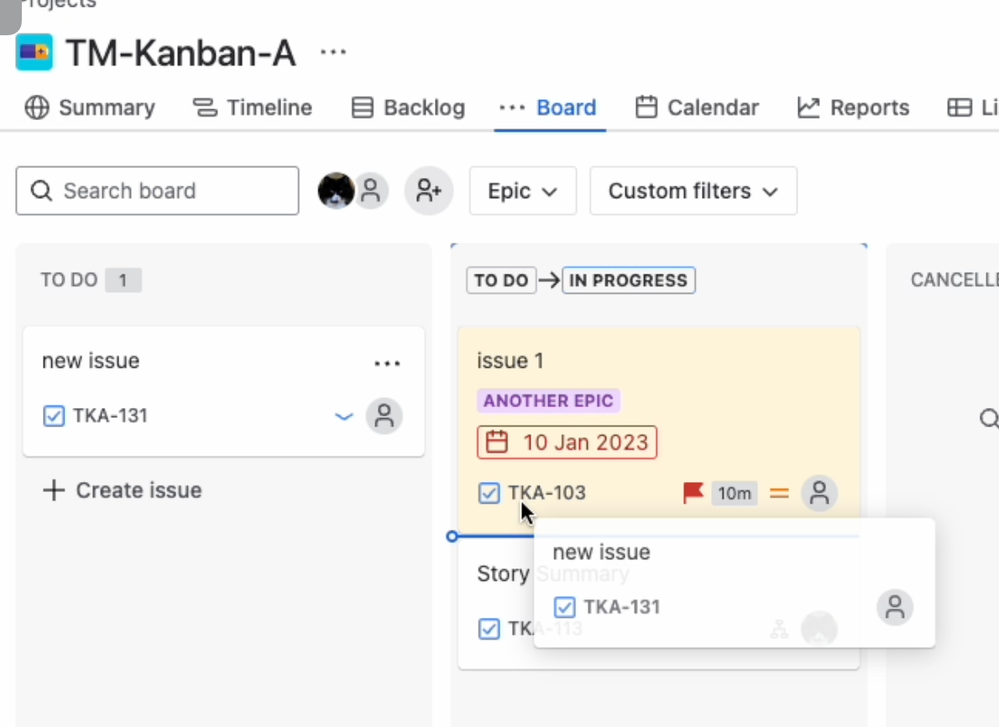The width and height of the screenshot is (999, 727).
Task: Open the TKA-103 issue key link
Action: 547,493
